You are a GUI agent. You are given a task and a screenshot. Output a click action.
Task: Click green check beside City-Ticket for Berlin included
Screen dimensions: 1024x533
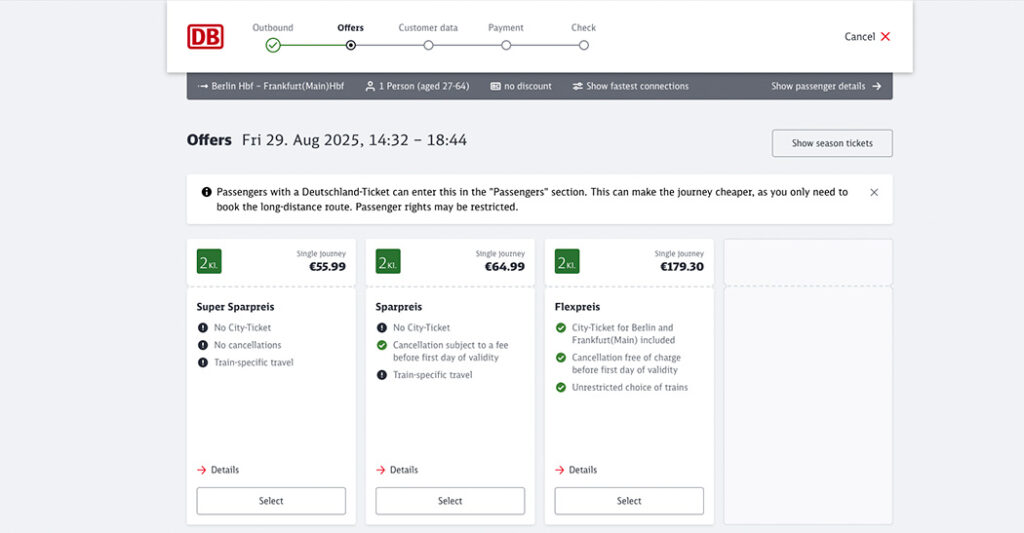coord(561,328)
